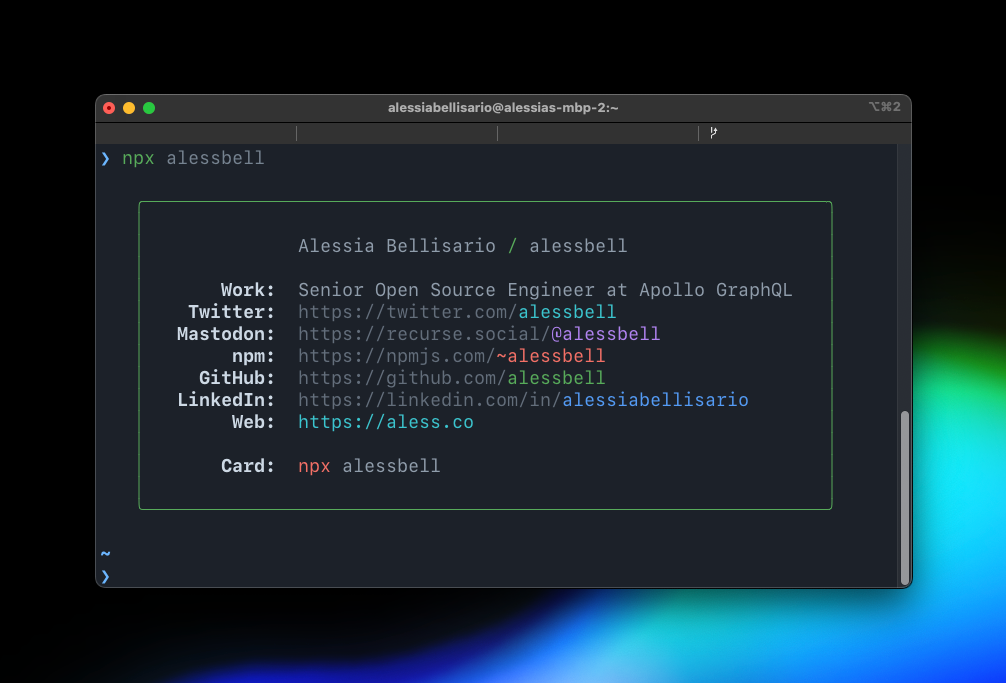Click the empty prompt chevron at the bottom
This screenshot has height=683, width=1006.
(x=105, y=577)
